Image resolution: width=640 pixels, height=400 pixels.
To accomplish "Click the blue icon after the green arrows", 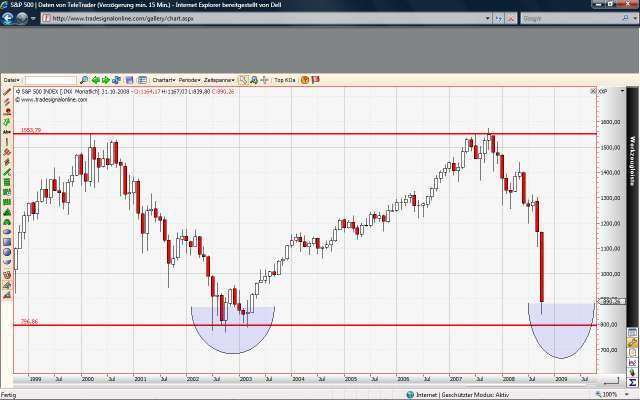I will [116, 80].
